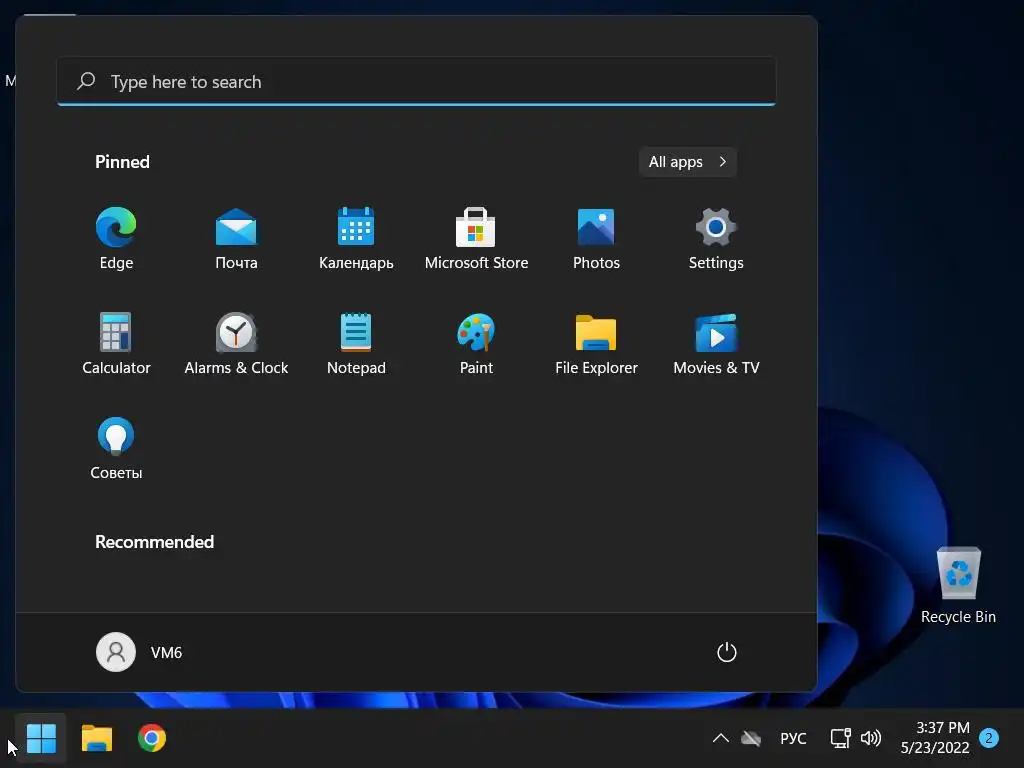Click the OneDrive cloud tray icon
The image size is (1024, 768).
pos(751,738)
